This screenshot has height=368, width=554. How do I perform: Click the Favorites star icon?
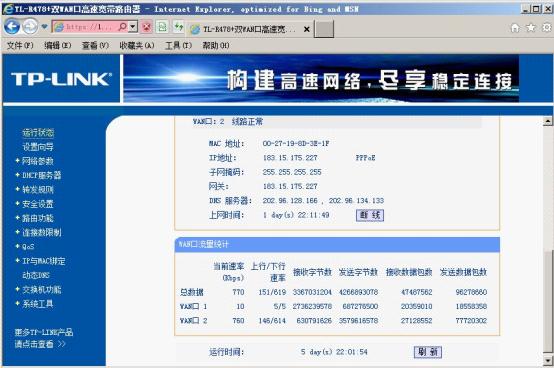click(x=531, y=28)
